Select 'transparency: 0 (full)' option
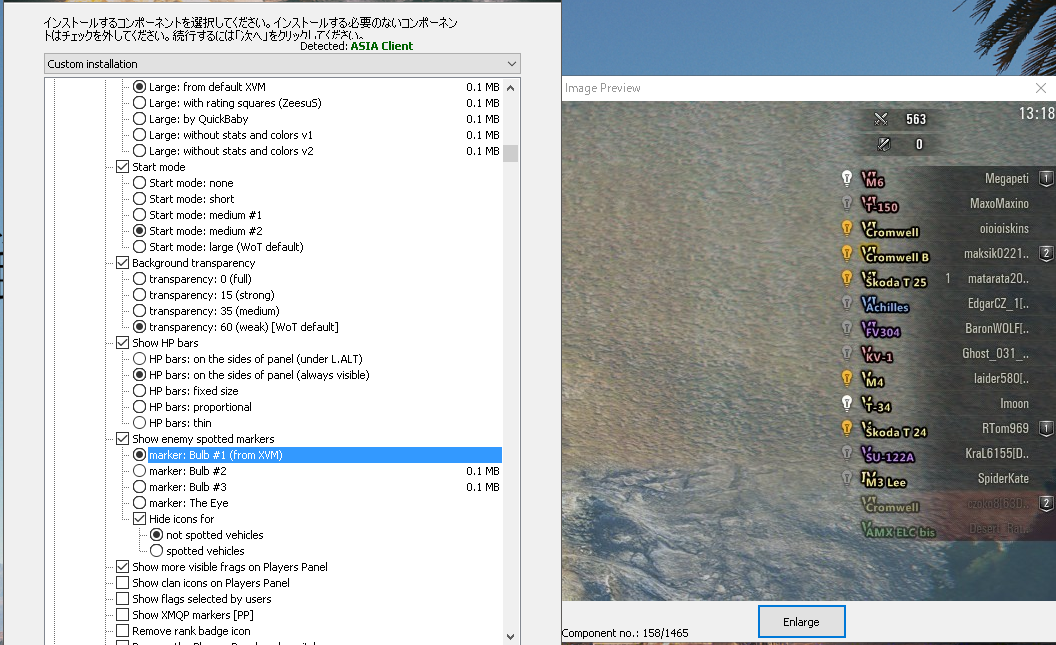This screenshot has width=1056, height=645. (139, 279)
